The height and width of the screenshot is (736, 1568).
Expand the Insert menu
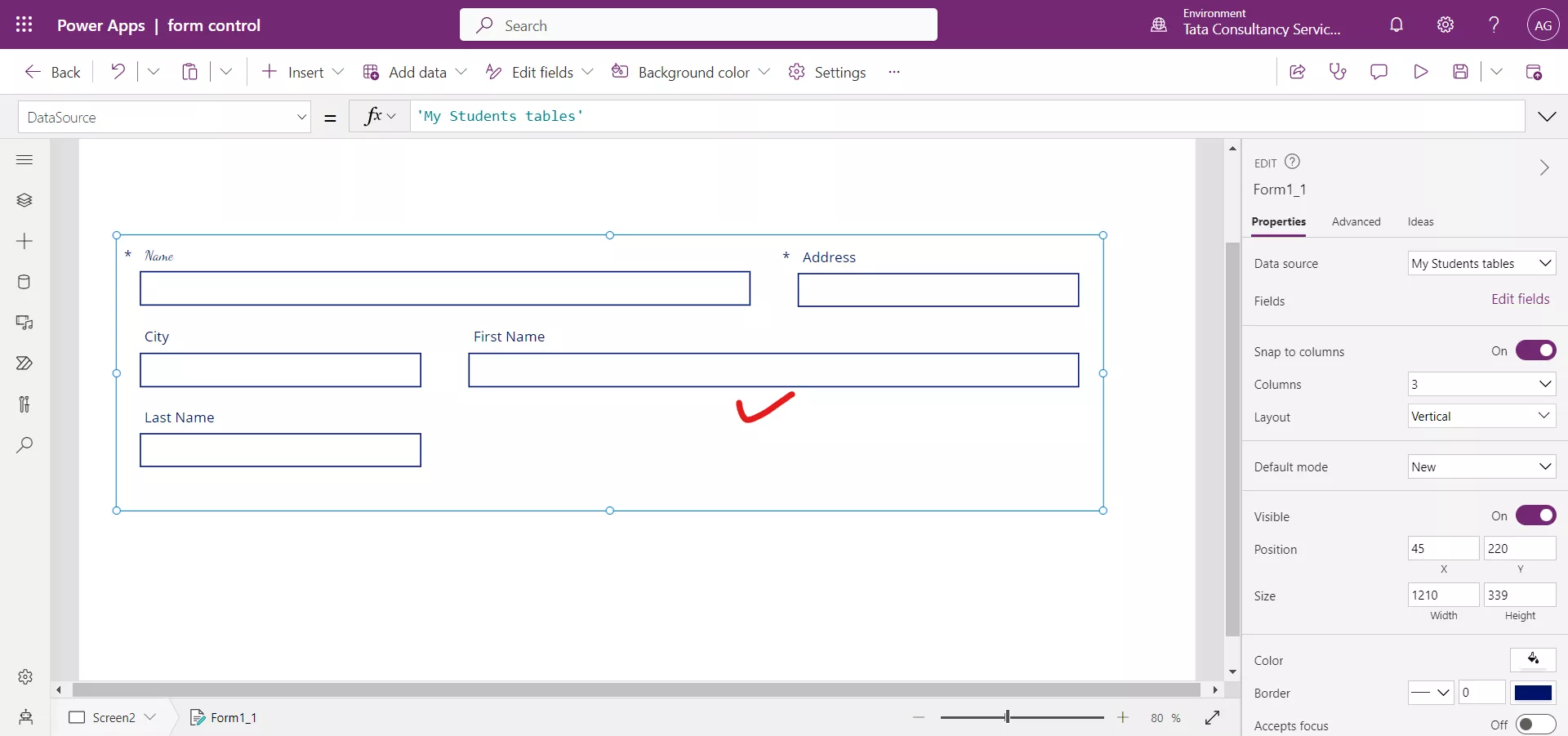point(339,72)
